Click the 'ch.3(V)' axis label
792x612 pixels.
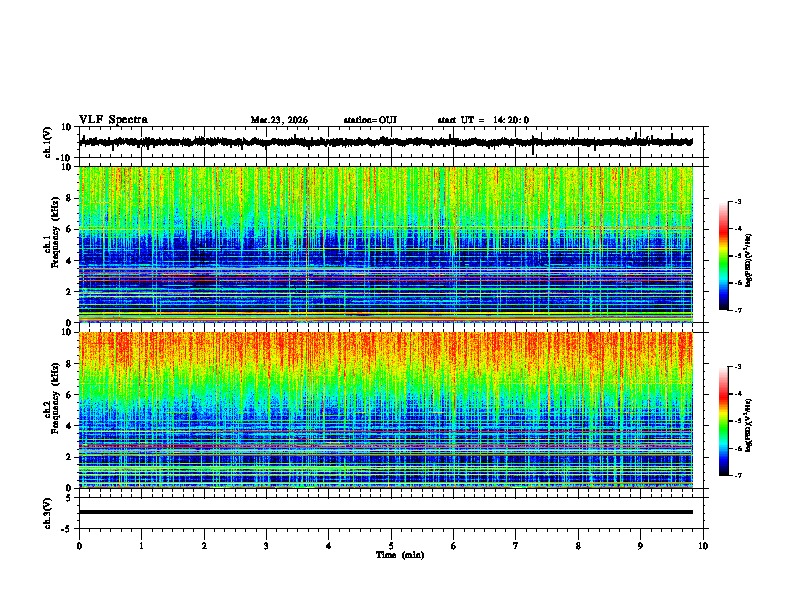48,513
